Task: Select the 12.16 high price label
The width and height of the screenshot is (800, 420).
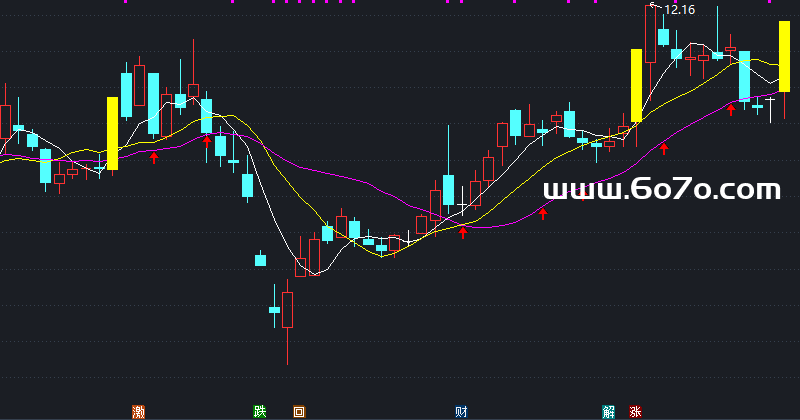Action: tap(680, 10)
